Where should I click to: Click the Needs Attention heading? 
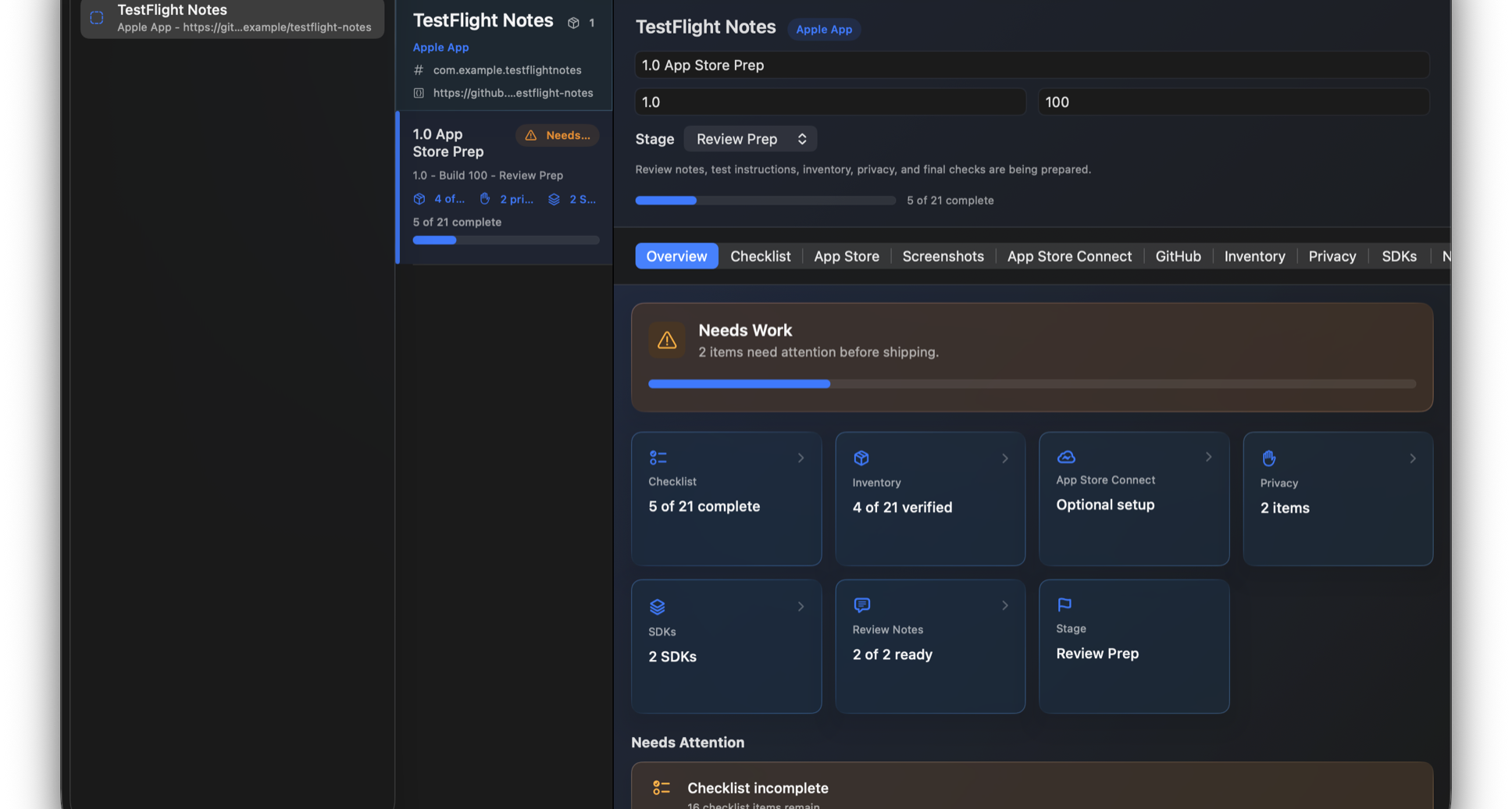688,743
